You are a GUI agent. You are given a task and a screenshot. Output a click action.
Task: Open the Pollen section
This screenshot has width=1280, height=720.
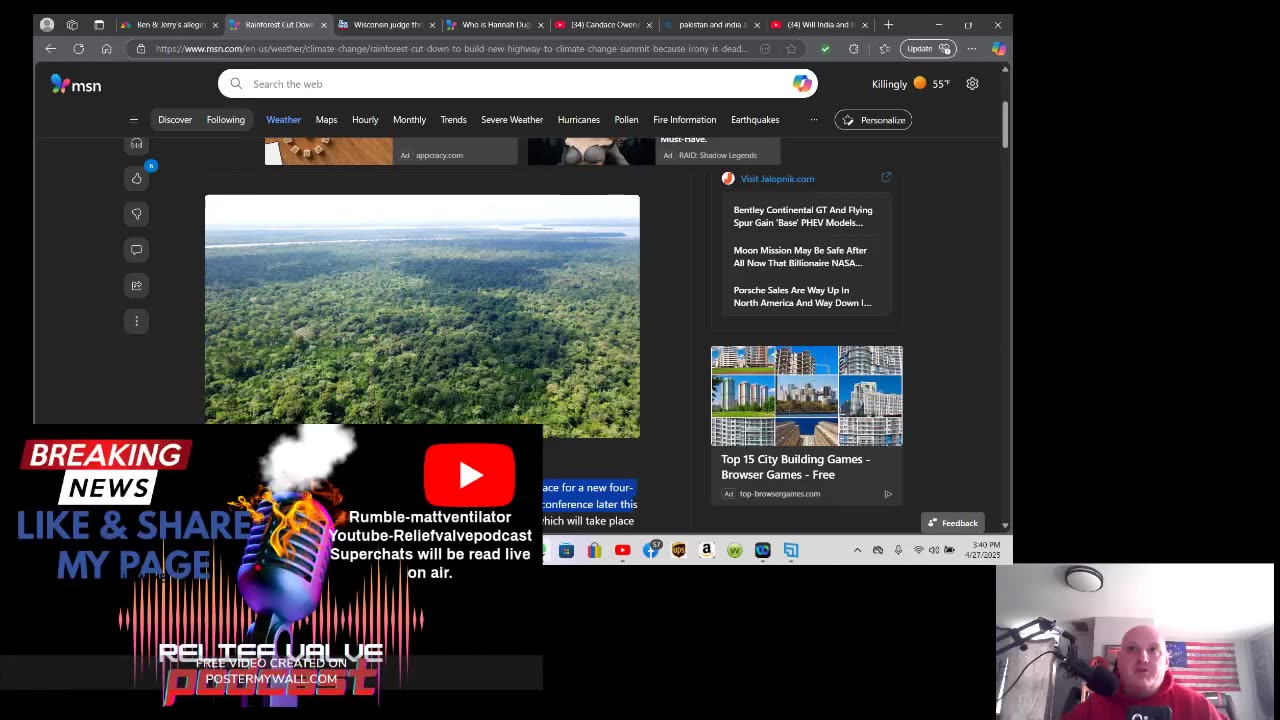click(626, 120)
